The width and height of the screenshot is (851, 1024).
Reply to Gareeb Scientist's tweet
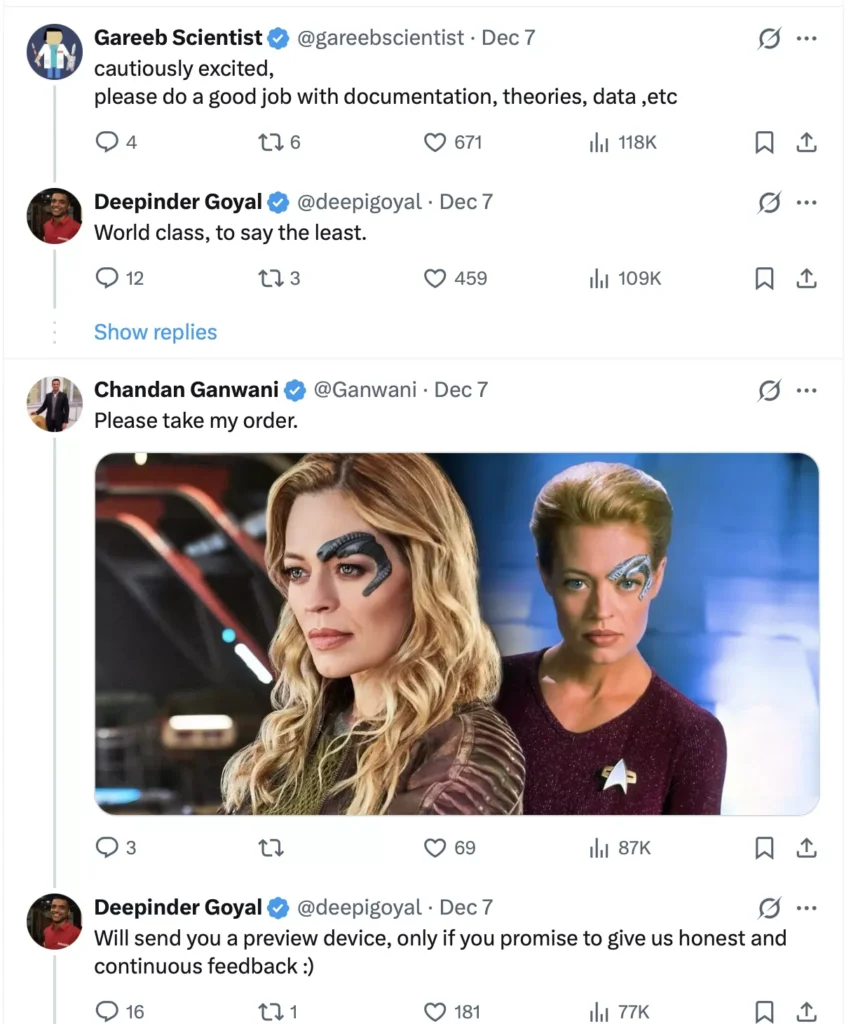click(x=107, y=143)
